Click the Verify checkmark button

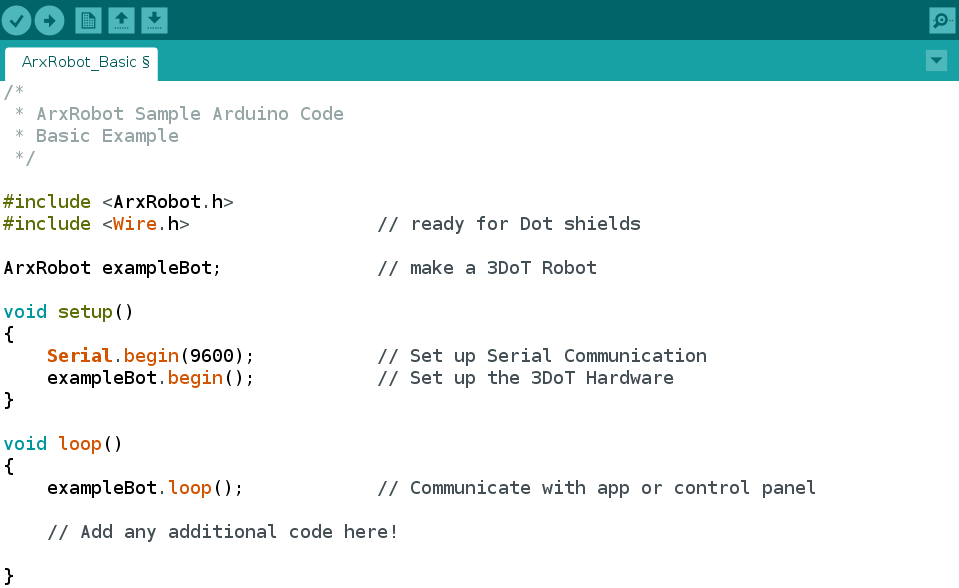tap(17, 21)
